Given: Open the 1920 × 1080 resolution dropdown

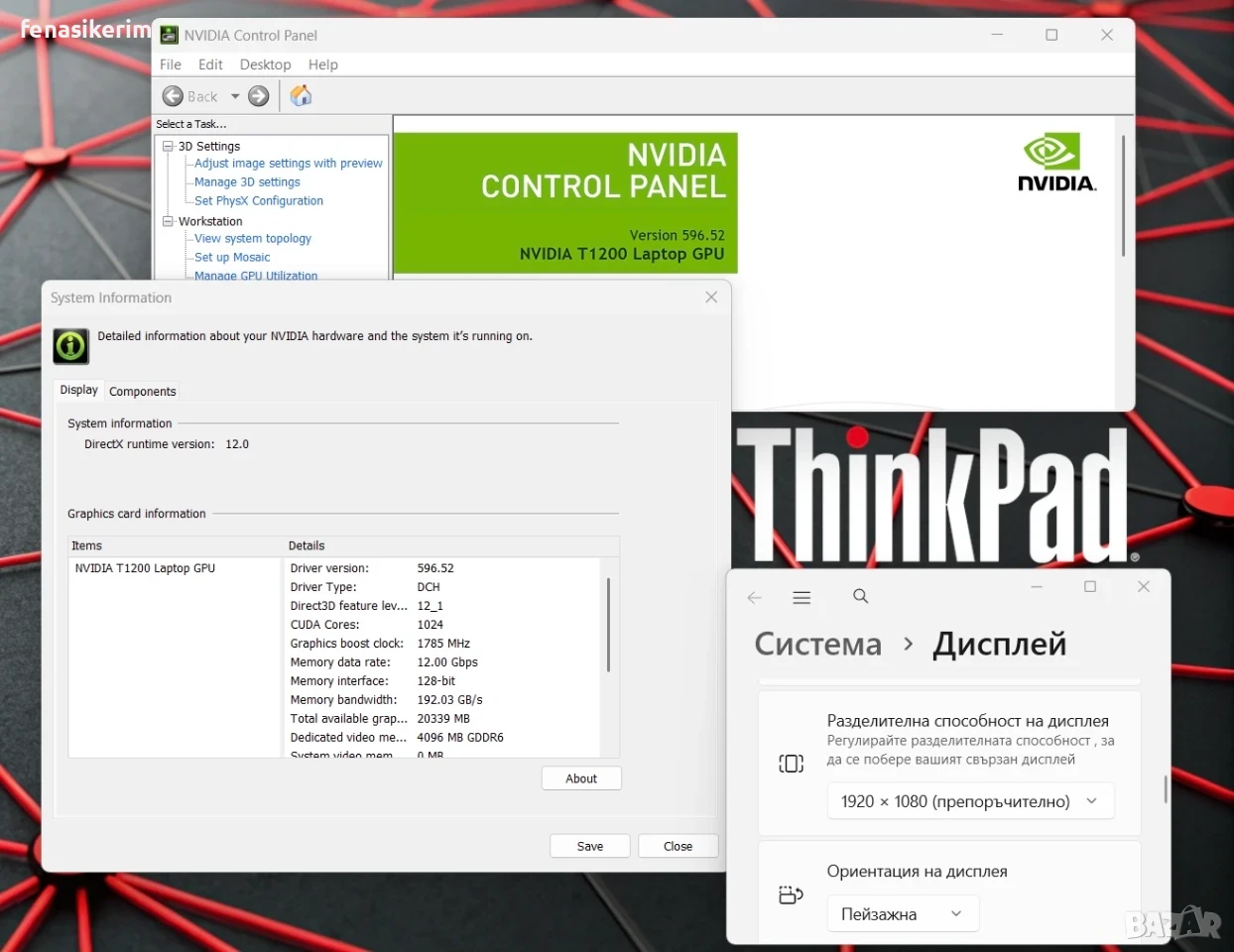Looking at the screenshot, I should 971,801.
